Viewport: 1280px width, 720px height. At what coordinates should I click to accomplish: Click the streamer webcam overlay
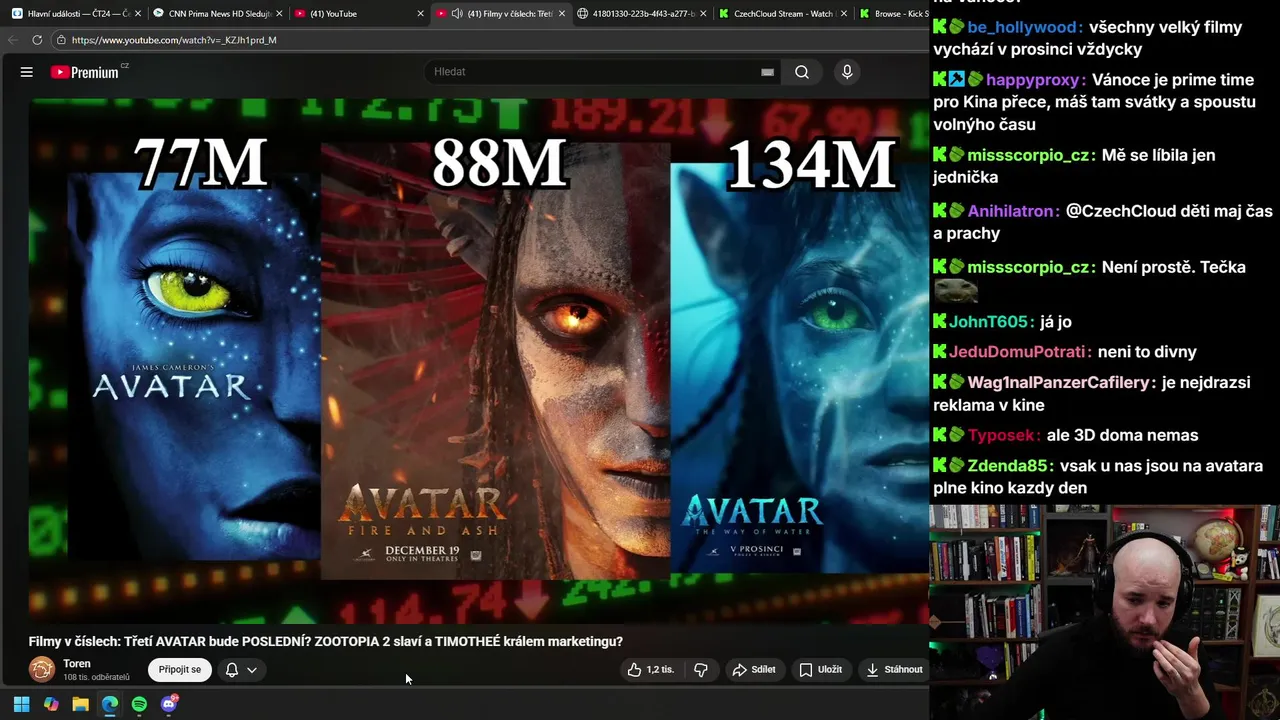[x=1104, y=612]
